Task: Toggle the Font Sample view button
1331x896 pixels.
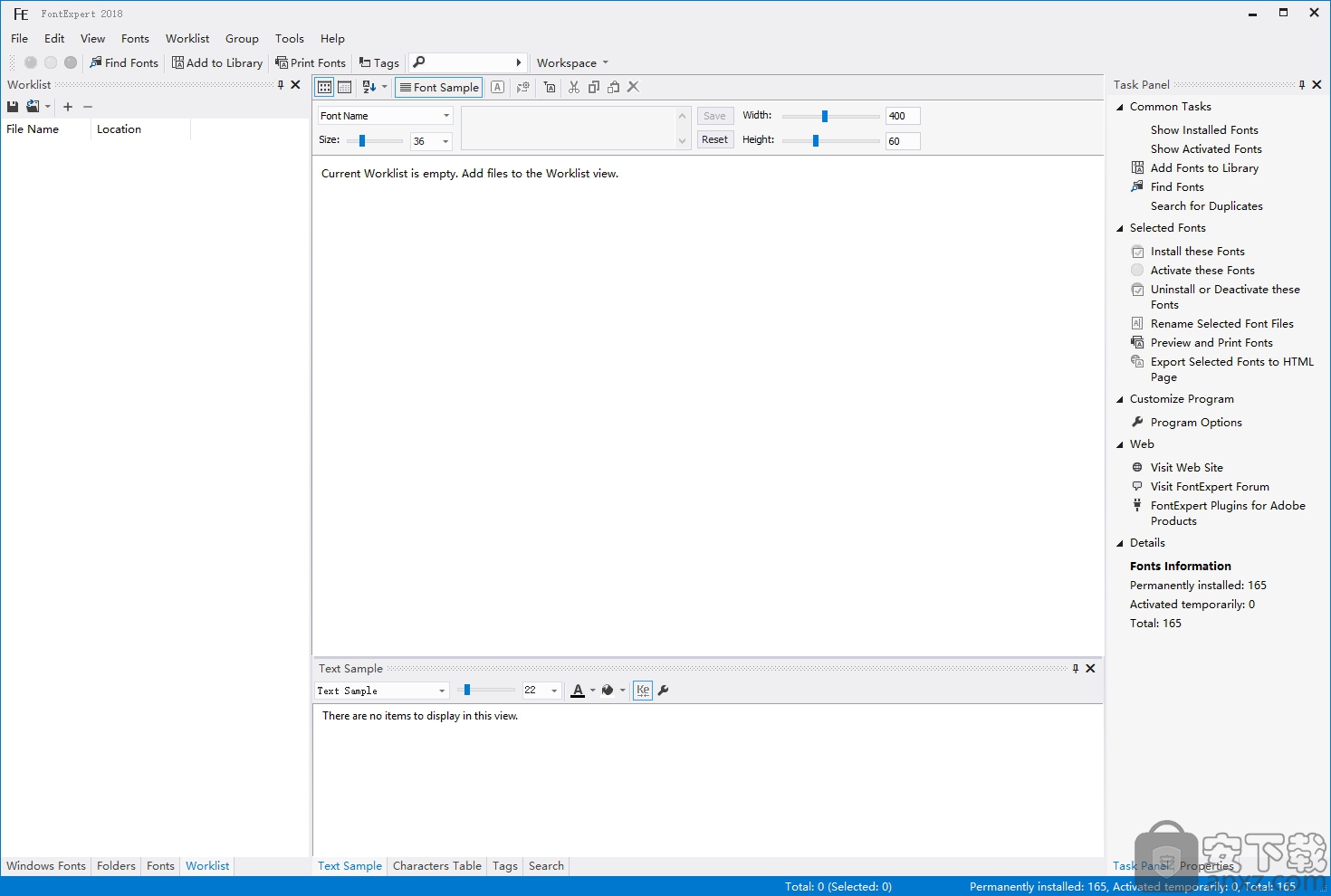Action: tap(438, 87)
